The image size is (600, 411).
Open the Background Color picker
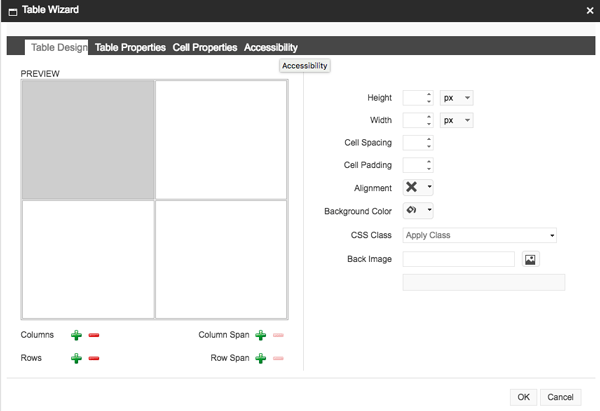click(x=417, y=210)
